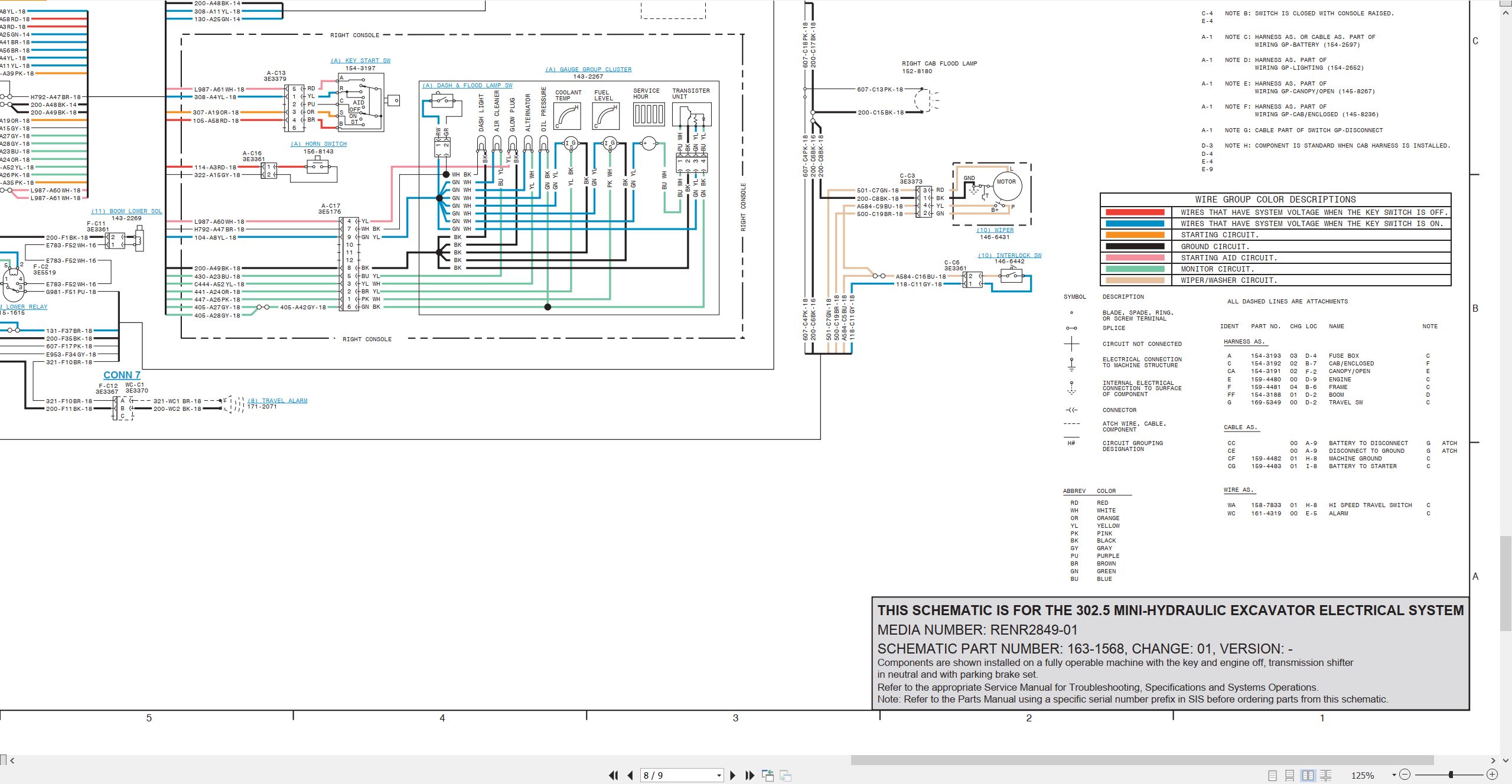Open the (8) TRAVEL ALARM link
1512x784 pixels.
pyautogui.click(x=277, y=401)
